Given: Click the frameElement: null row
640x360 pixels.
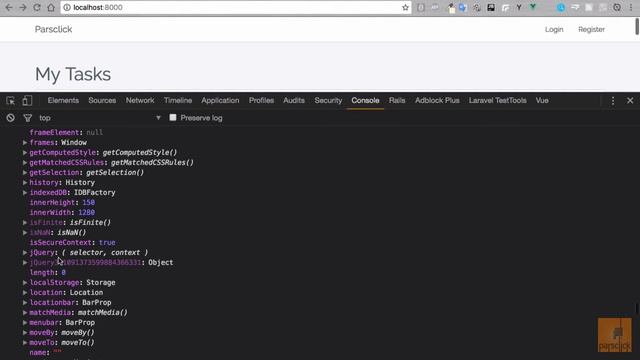Looking at the screenshot, I should click(66, 132).
